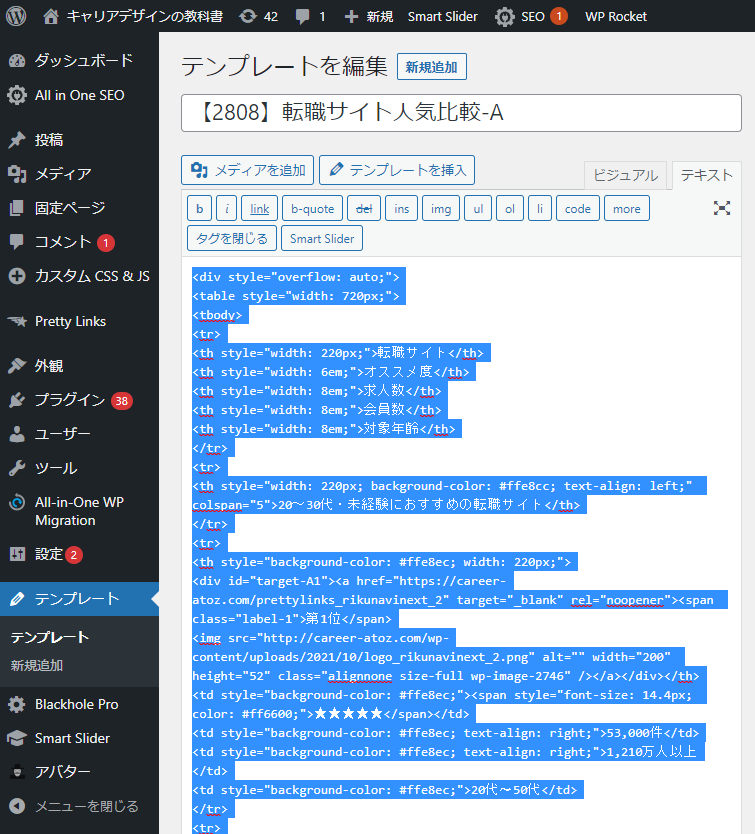The height and width of the screenshot is (834, 755).
Task: Click the WordPress logo icon
Action: click(x=17, y=16)
